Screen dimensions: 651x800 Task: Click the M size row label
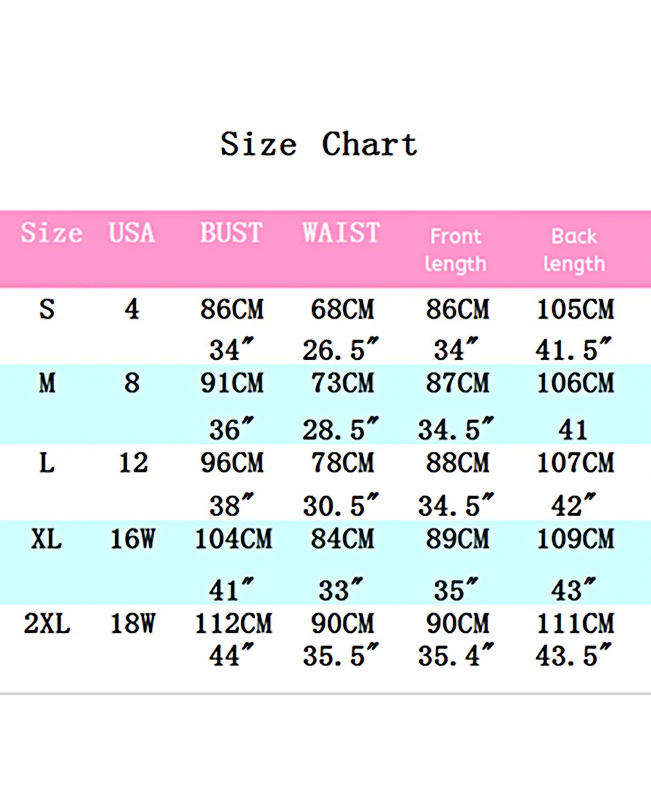point(47,383)
